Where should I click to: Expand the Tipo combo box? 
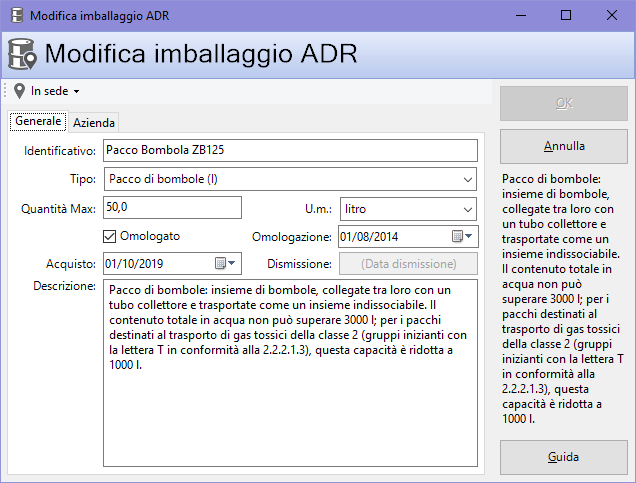468,180
